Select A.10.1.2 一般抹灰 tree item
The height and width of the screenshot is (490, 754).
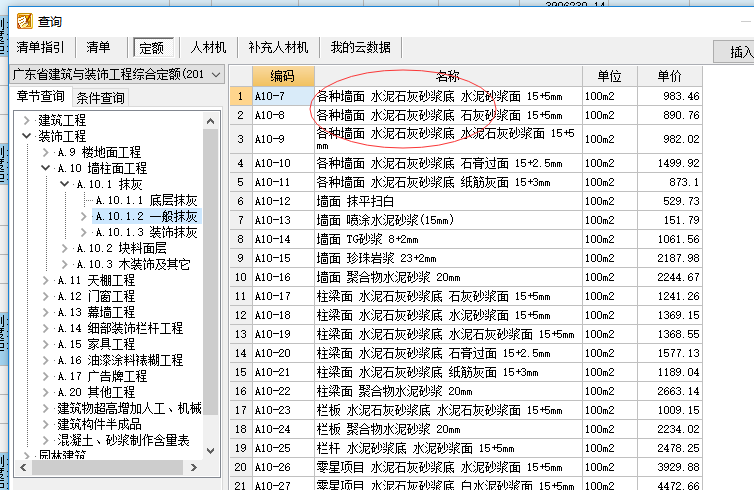[x=146, y=216]
